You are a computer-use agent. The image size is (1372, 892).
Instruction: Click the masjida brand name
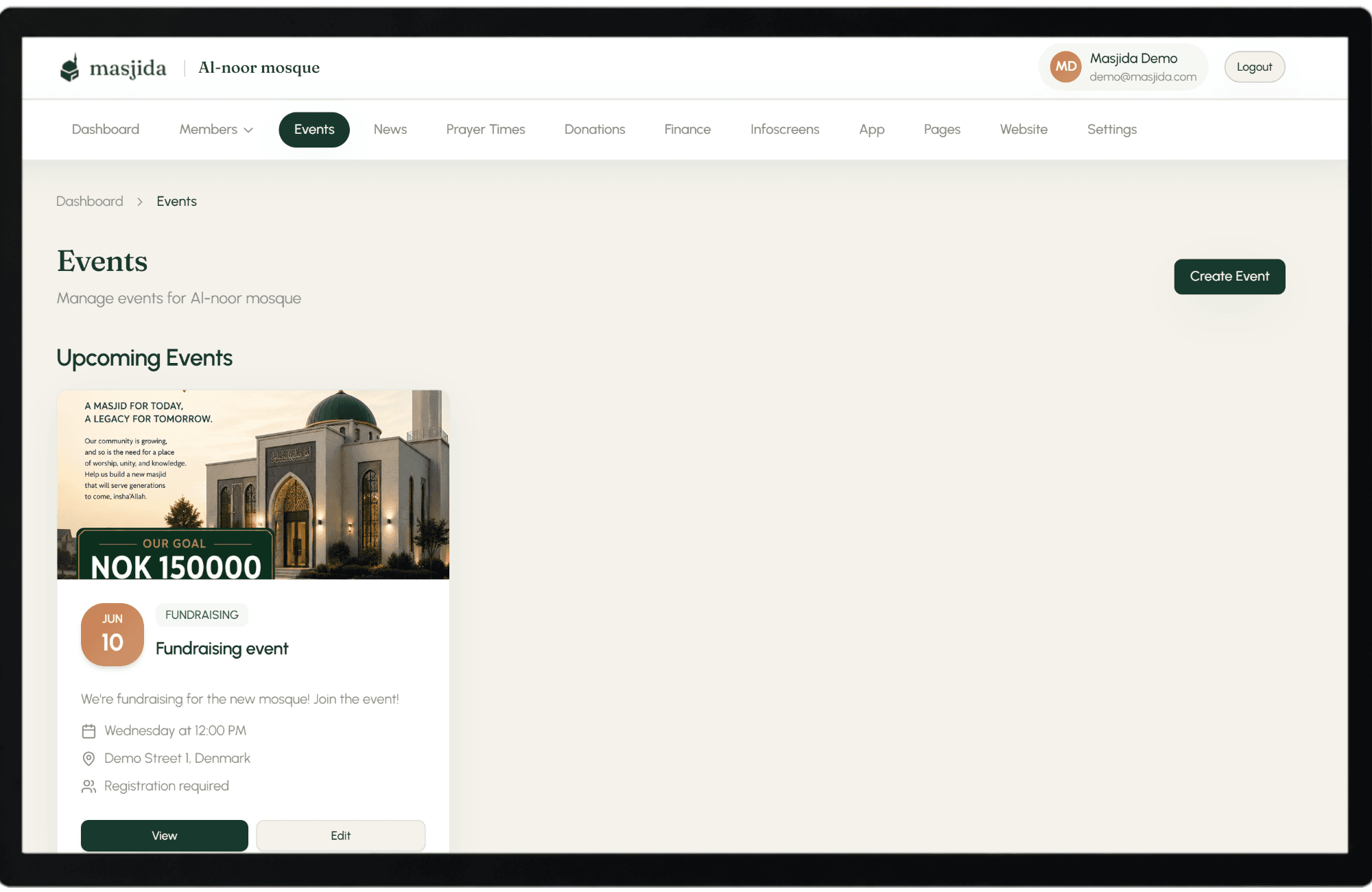point(128,69)
